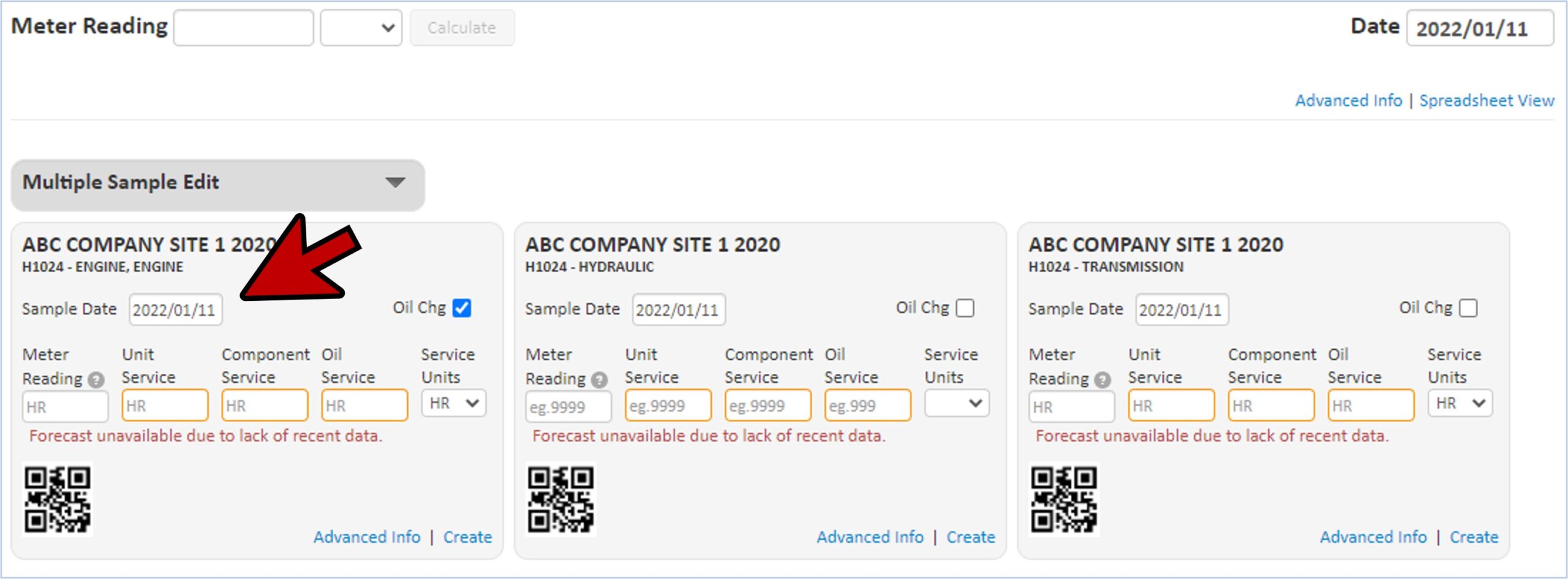
Task: Open Service Units dropdown on Hydraulic card
Action: [957, 403]
